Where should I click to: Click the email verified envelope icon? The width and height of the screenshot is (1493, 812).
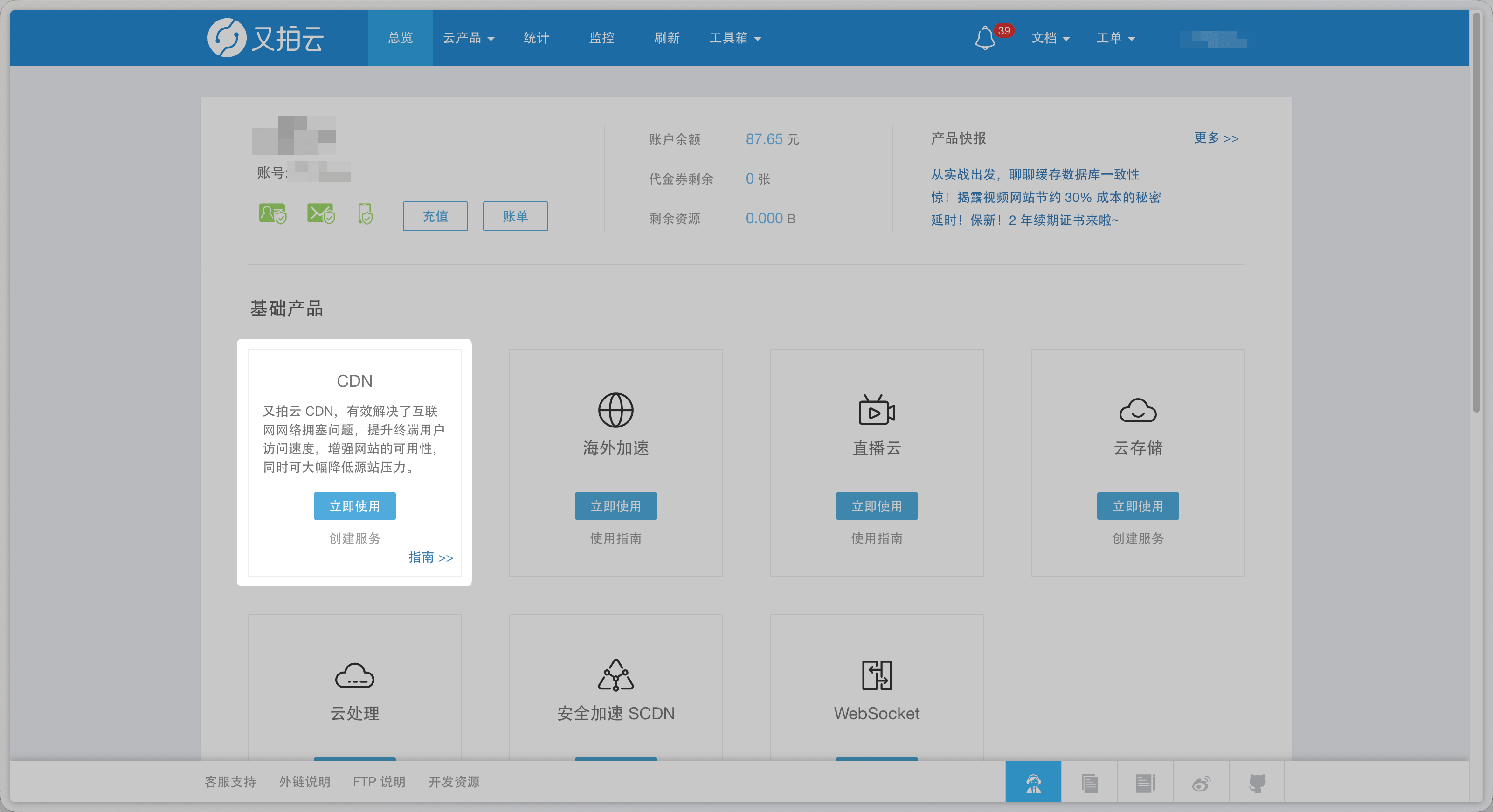point(320,214)
